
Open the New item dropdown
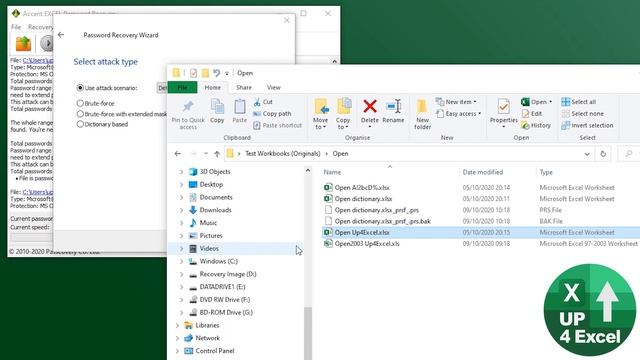pyautogui.click(x=456, y=102)
